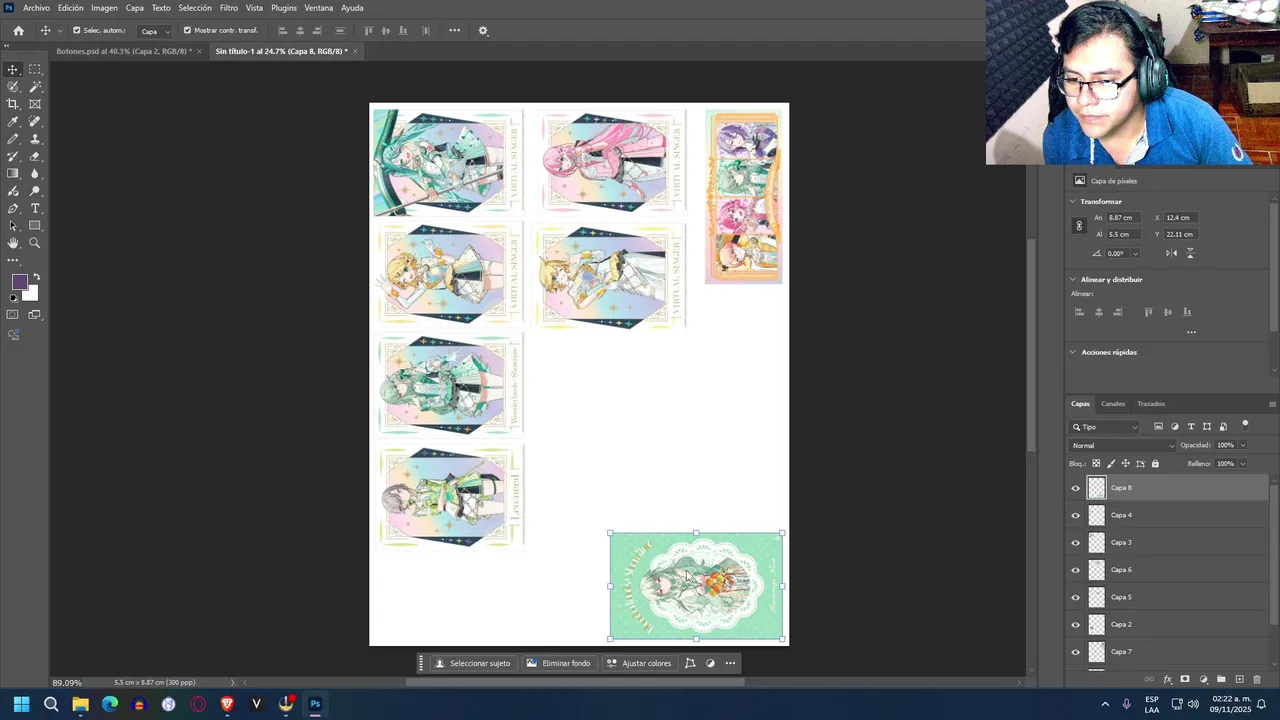1280x720 pixels.
Task: Select the Rectangle shape tool
Action: (x=35, y=226)
